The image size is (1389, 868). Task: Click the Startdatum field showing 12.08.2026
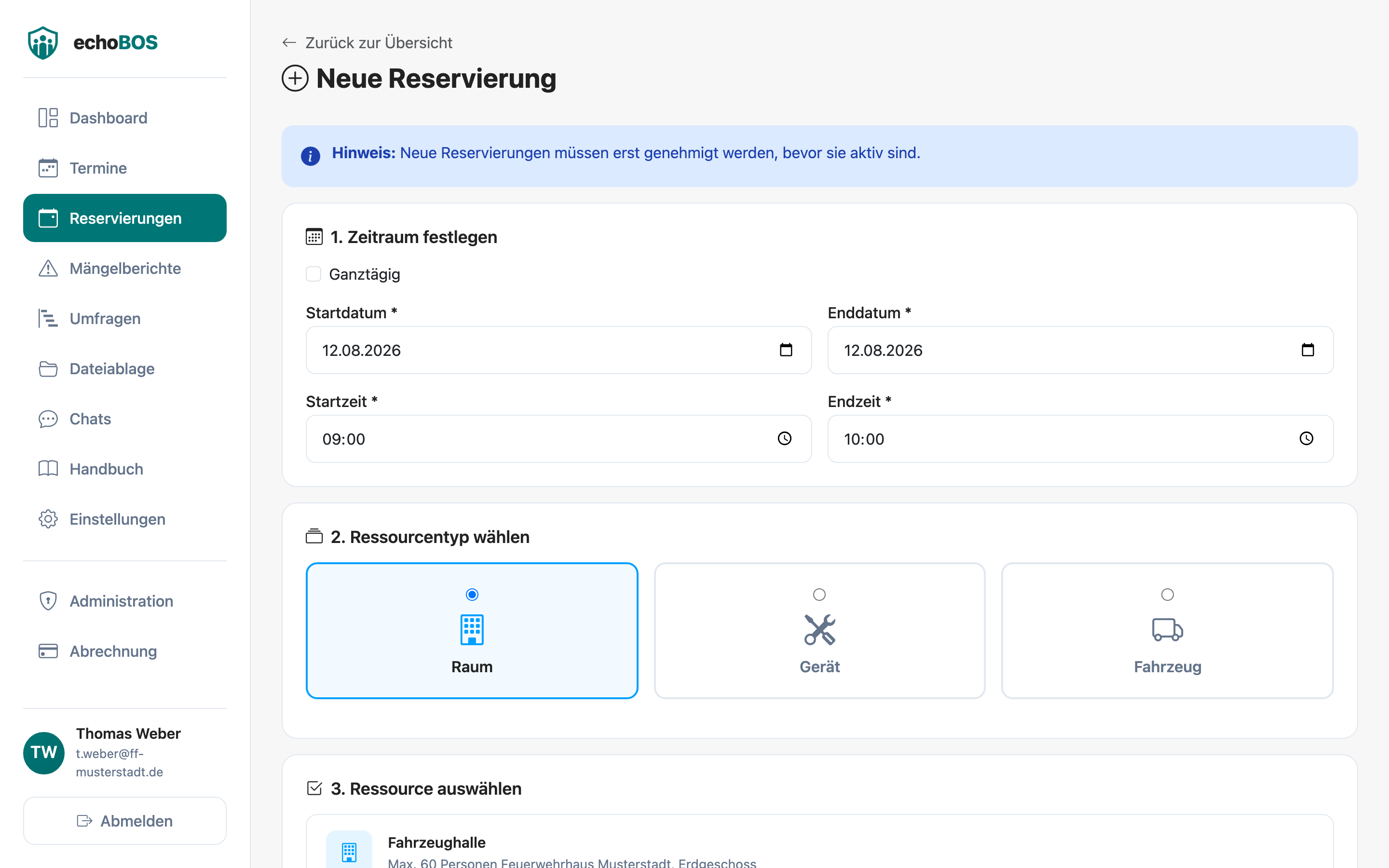[558, 350]
